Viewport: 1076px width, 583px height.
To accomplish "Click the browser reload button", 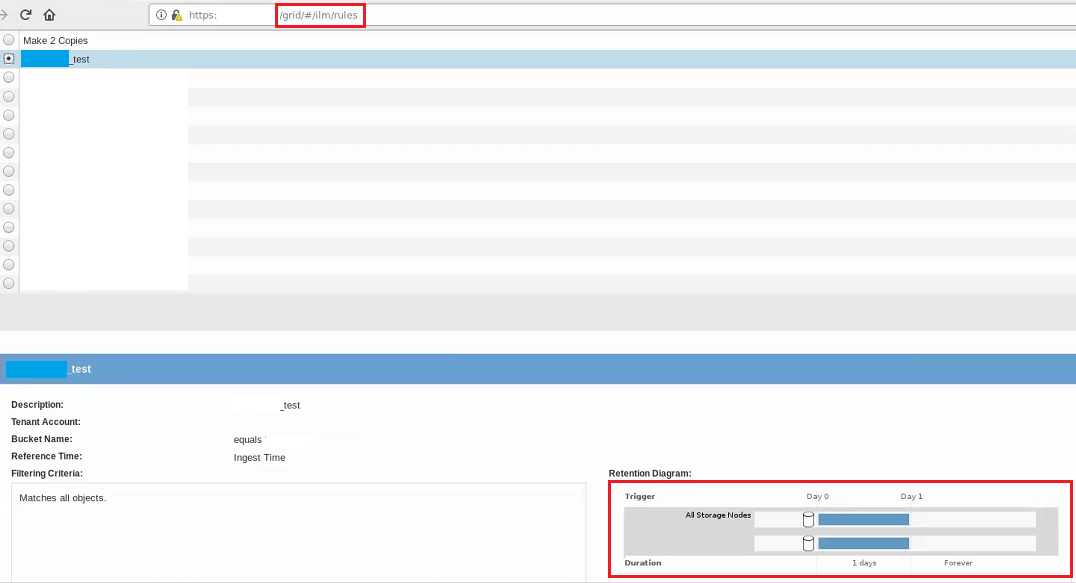I will pos(26,15).
